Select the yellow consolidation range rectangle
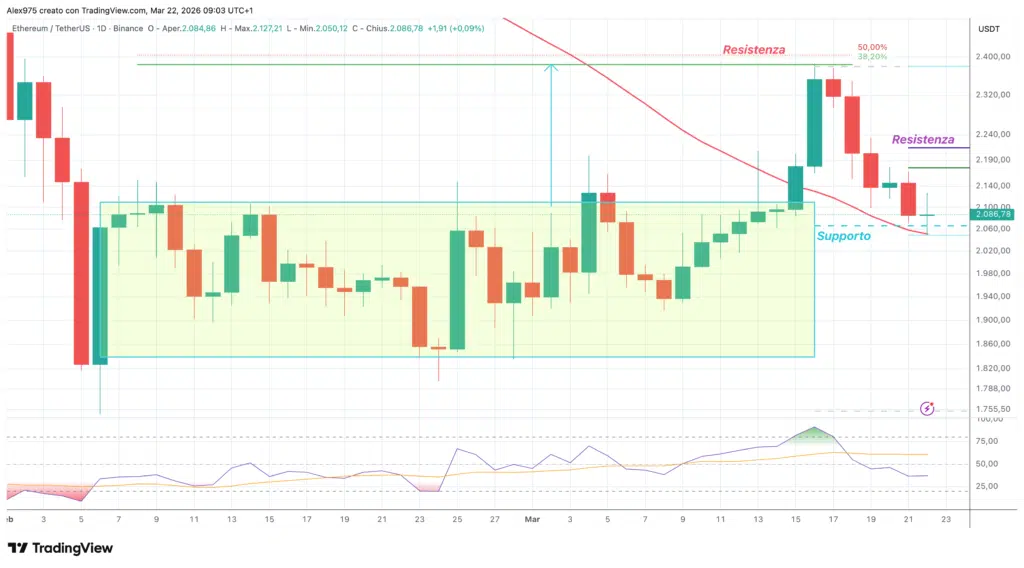The height and width of the screenshot is (568, 1024). 300,330
